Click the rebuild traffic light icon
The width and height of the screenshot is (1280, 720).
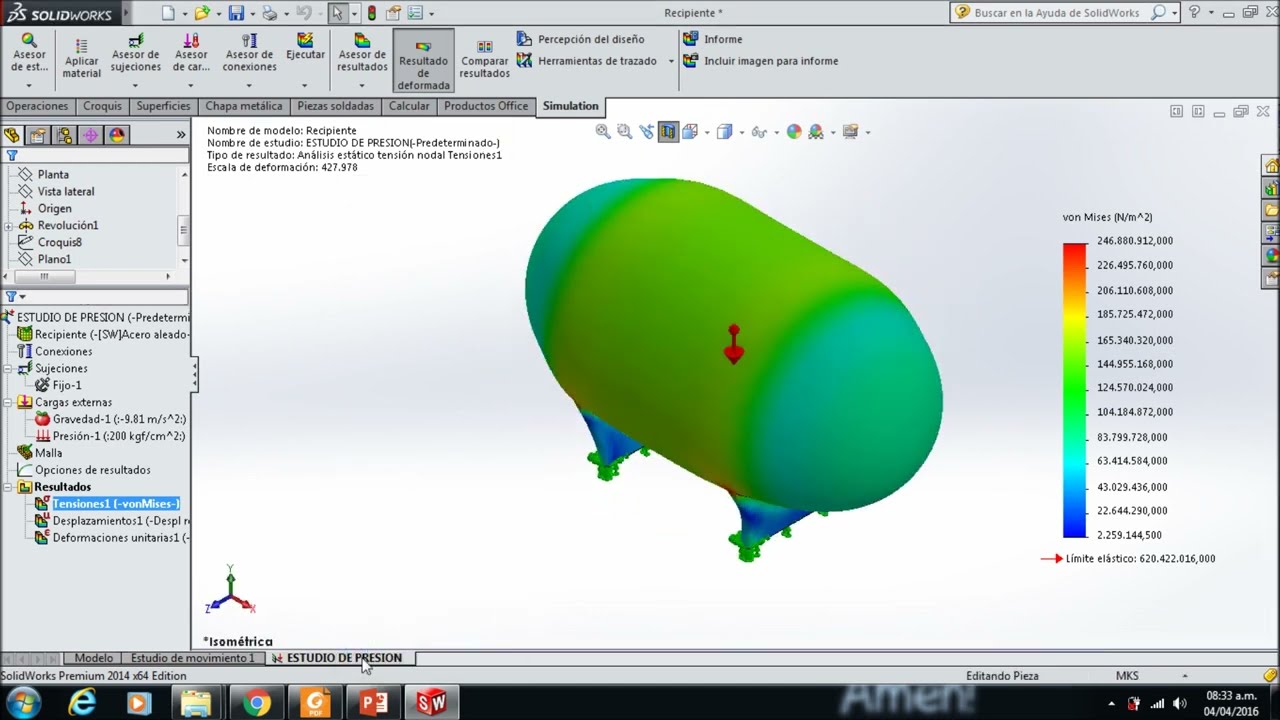372,13
